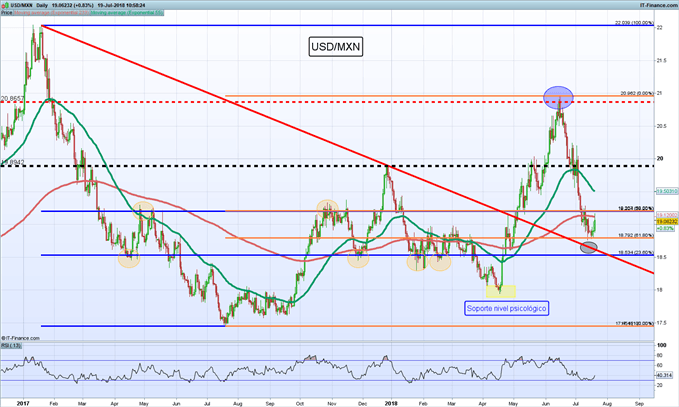The image size is (679, 407).
Task: Click the yellow current price tag on axis
Action: point(667,221)
